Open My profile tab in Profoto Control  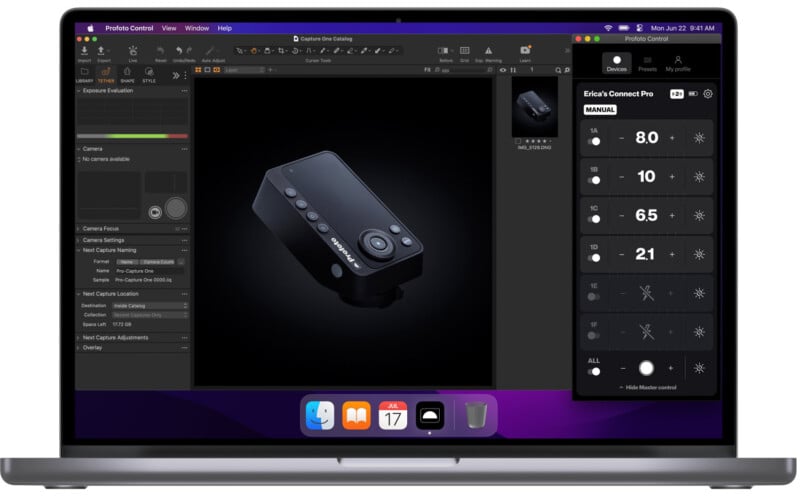point(678,64)
